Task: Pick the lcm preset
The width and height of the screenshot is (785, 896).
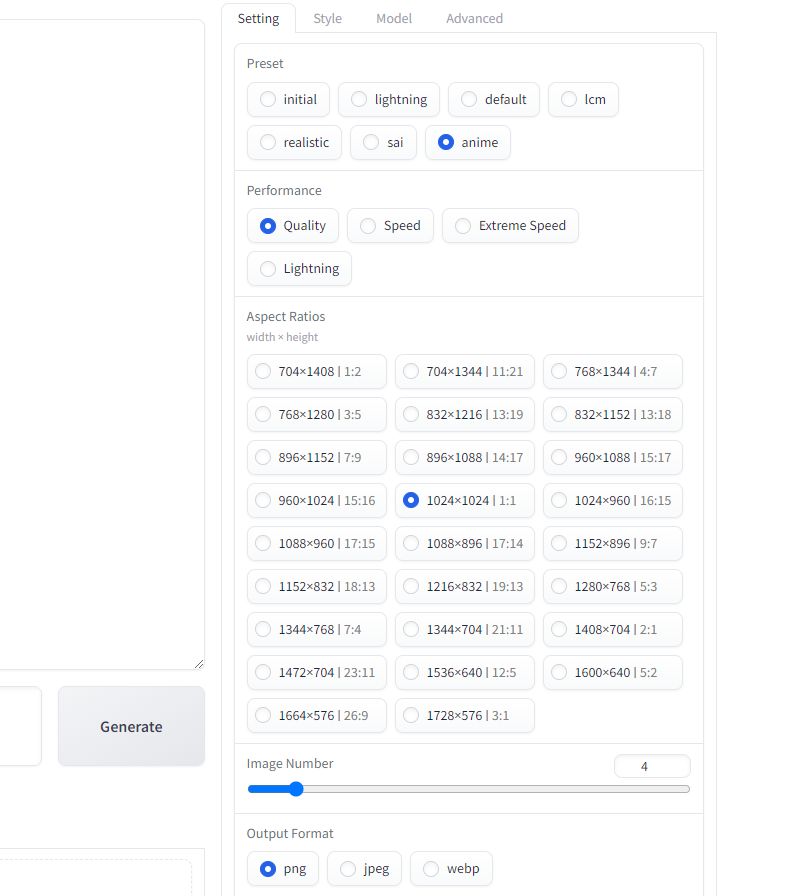Action: click(583, 99)
